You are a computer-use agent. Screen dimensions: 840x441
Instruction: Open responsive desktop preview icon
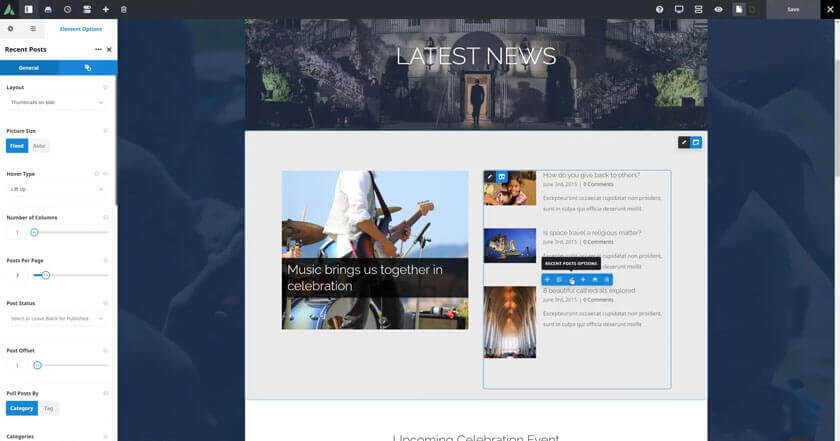click(x=679, y=9)
